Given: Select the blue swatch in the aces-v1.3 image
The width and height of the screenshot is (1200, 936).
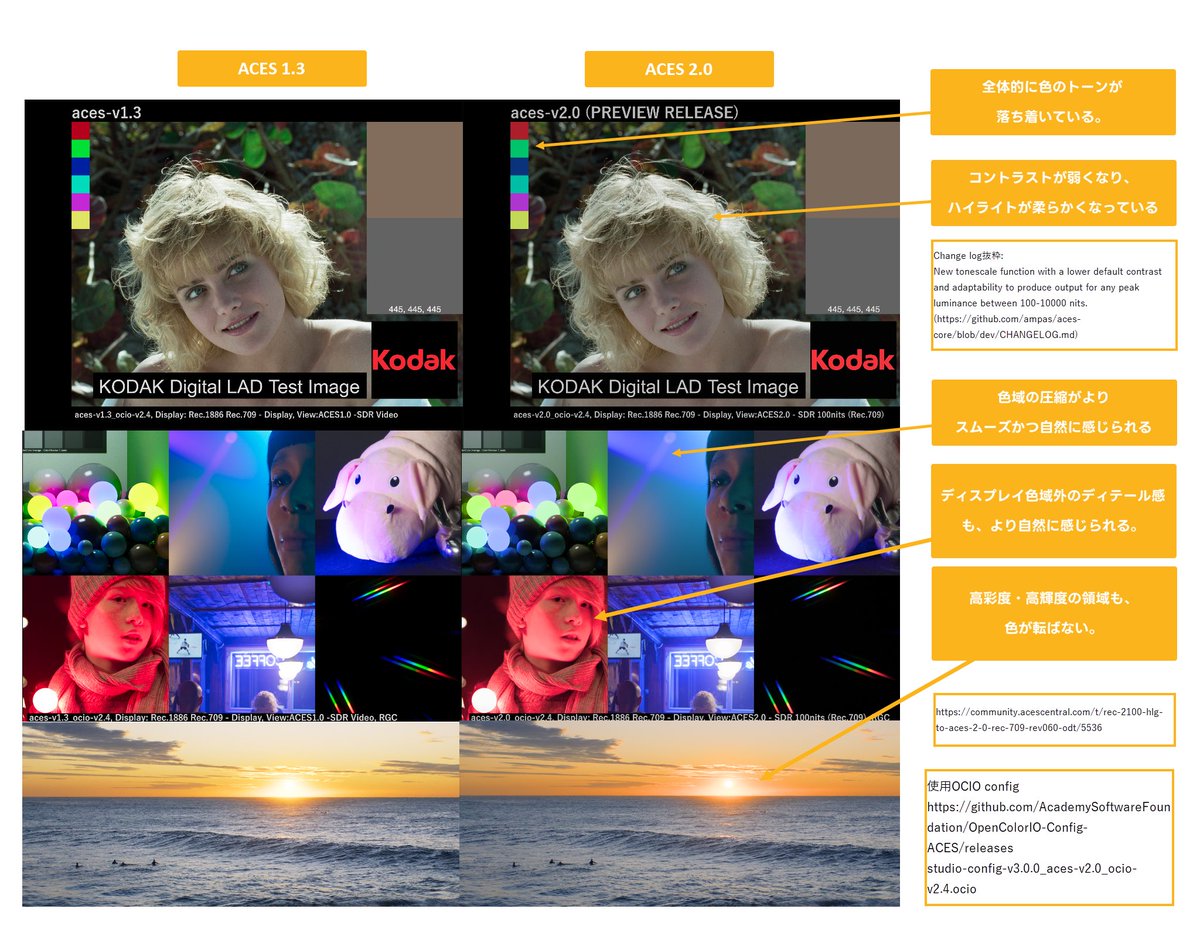Looking at the screenshot, I should [x=81, y=166].
